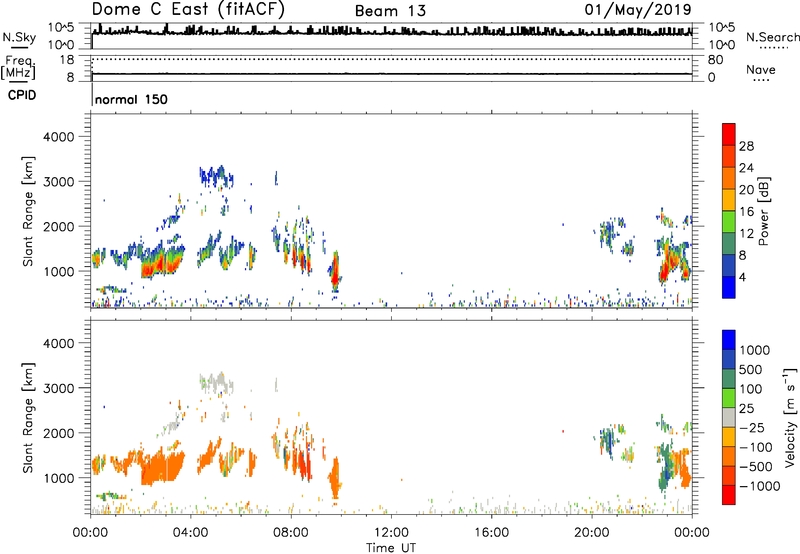Image resolution: width=800 pixels, height=554 pixels.
Task: Click the '04:00' time axis label
Action: 191,533
